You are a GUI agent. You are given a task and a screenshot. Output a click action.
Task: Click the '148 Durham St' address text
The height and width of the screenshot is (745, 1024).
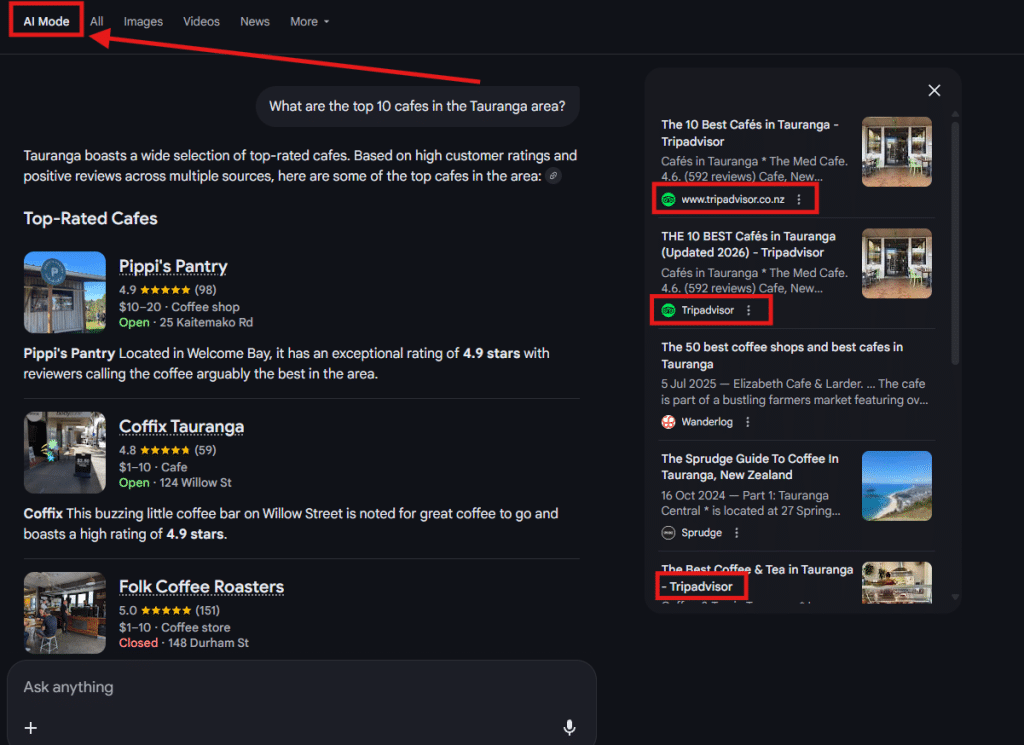point(208,643)
